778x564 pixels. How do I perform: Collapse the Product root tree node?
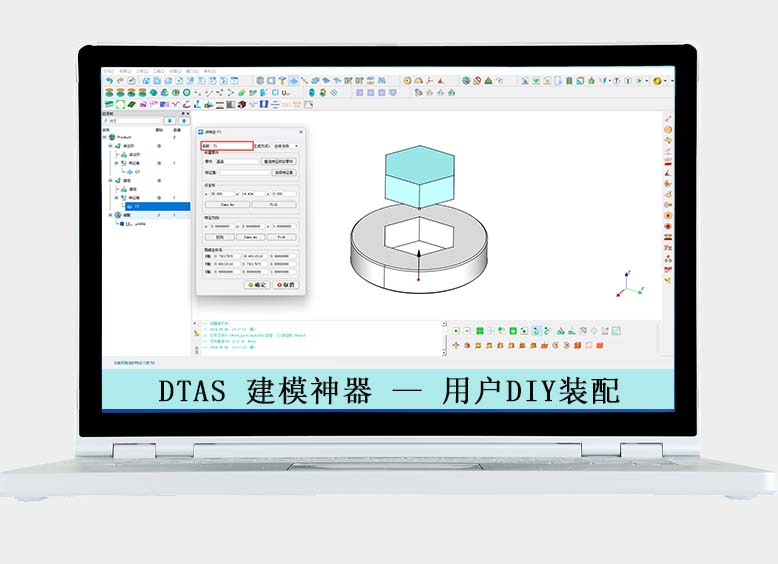pyautogui.click(x=105, y=137)
